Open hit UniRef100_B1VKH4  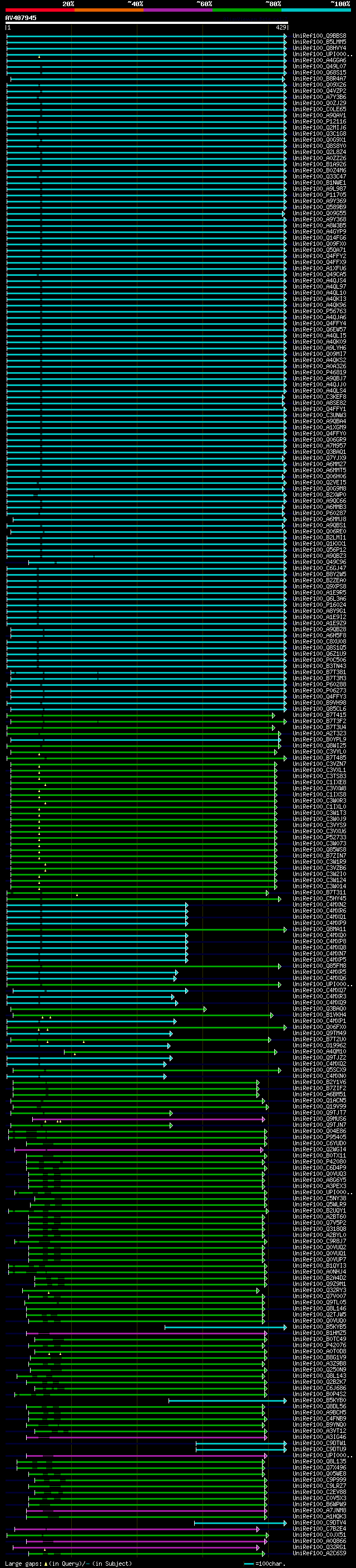point(319,1015)
